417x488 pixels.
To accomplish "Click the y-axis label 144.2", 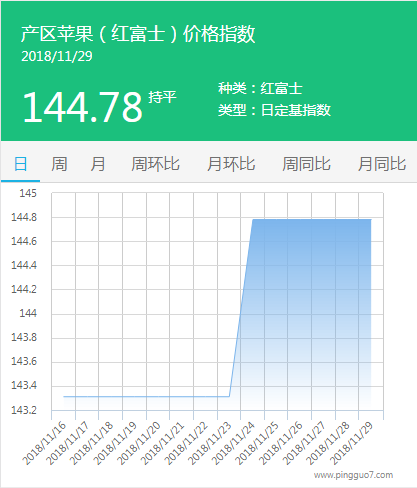I will pyautogui.click(x=24, y=289).
